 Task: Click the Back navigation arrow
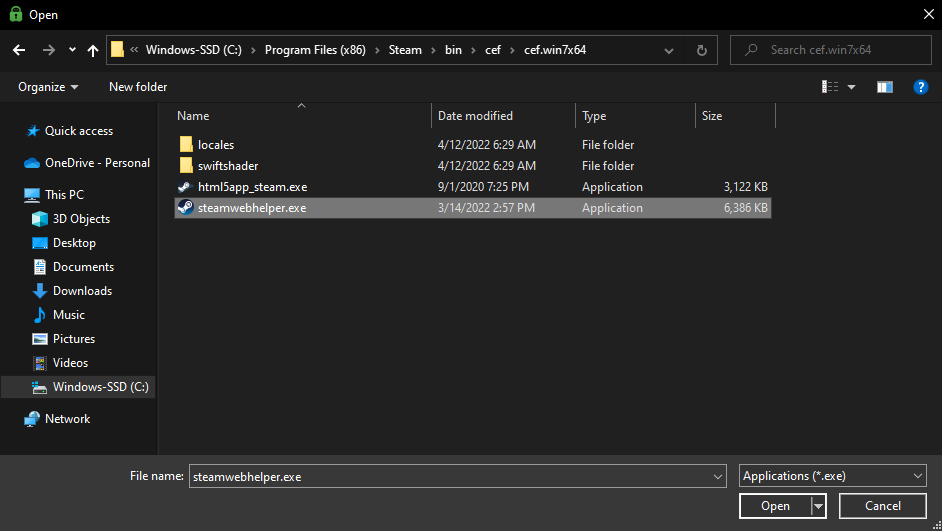tap(18, 50)
